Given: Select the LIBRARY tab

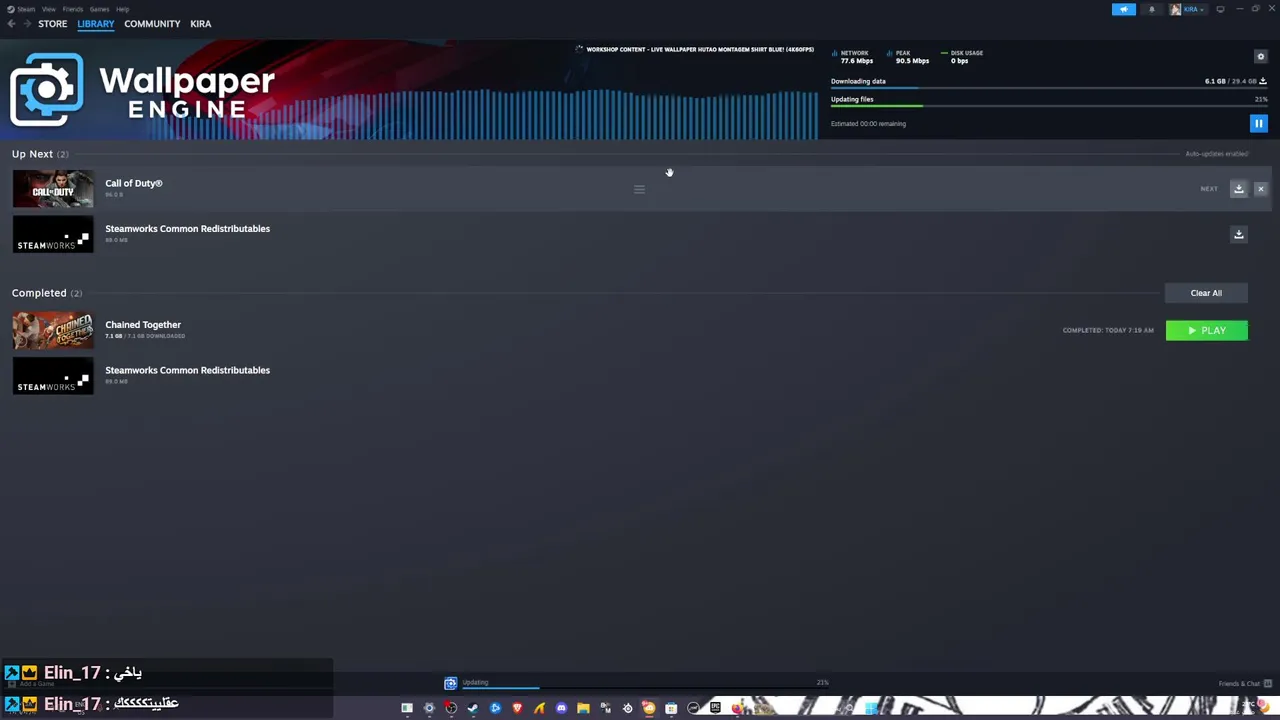Looking at the screenshot, I should (96, 24).
